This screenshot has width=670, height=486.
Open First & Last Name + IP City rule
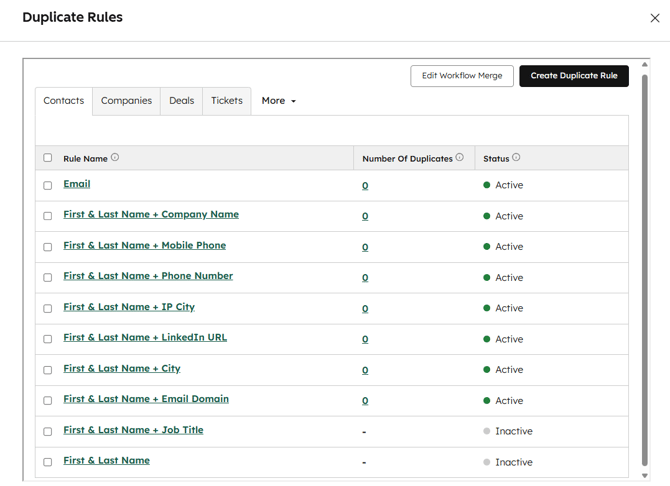[x=129, y=307]
